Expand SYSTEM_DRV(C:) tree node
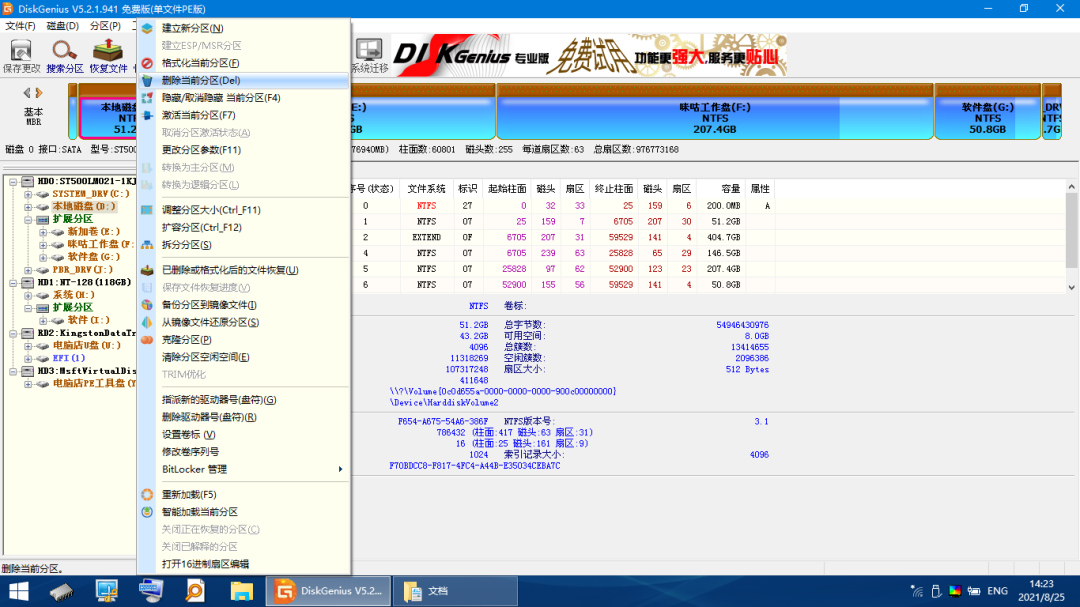 [28, 194]
